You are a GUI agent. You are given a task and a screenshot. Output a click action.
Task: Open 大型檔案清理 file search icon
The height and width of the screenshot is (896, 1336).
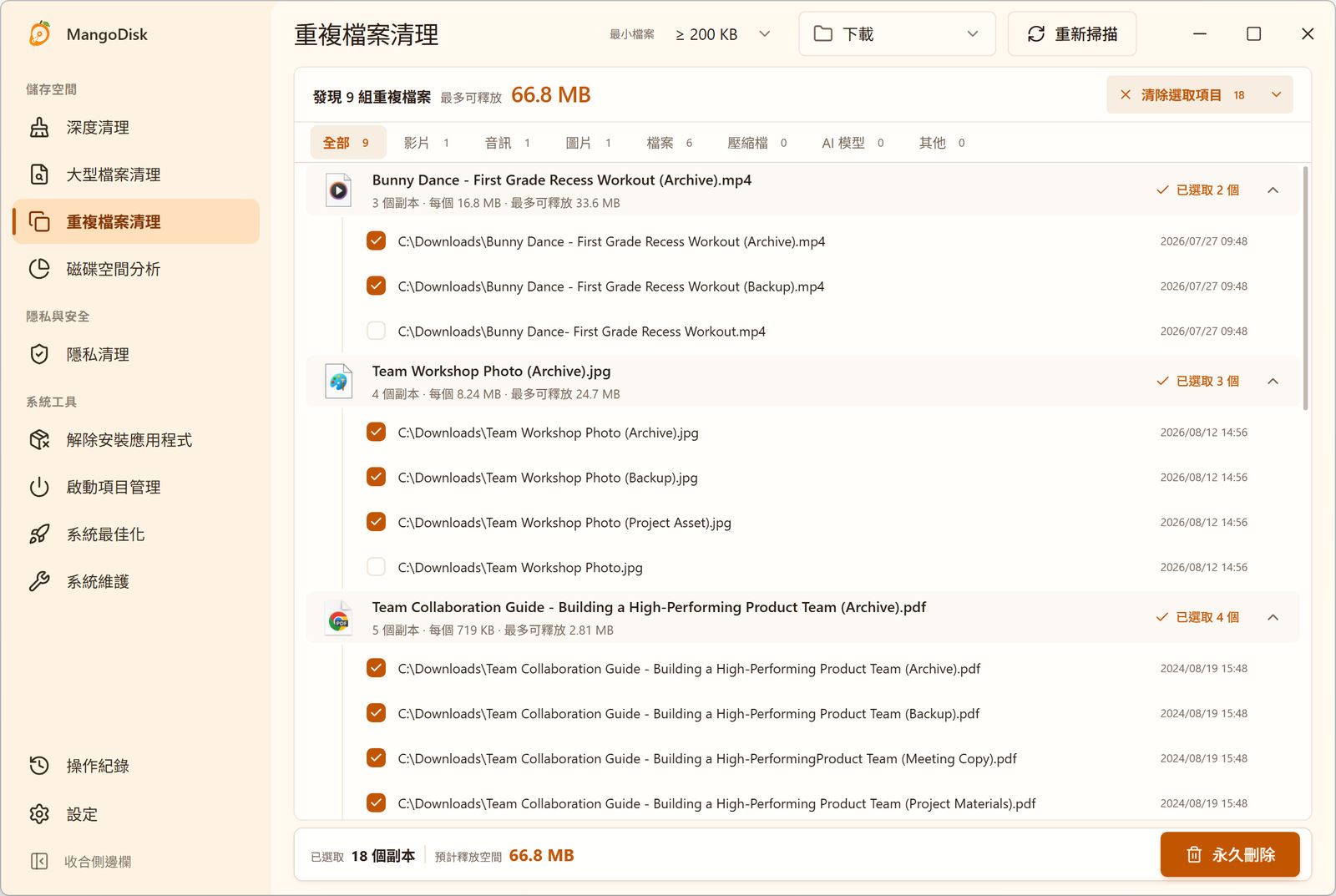click(39, 175)
